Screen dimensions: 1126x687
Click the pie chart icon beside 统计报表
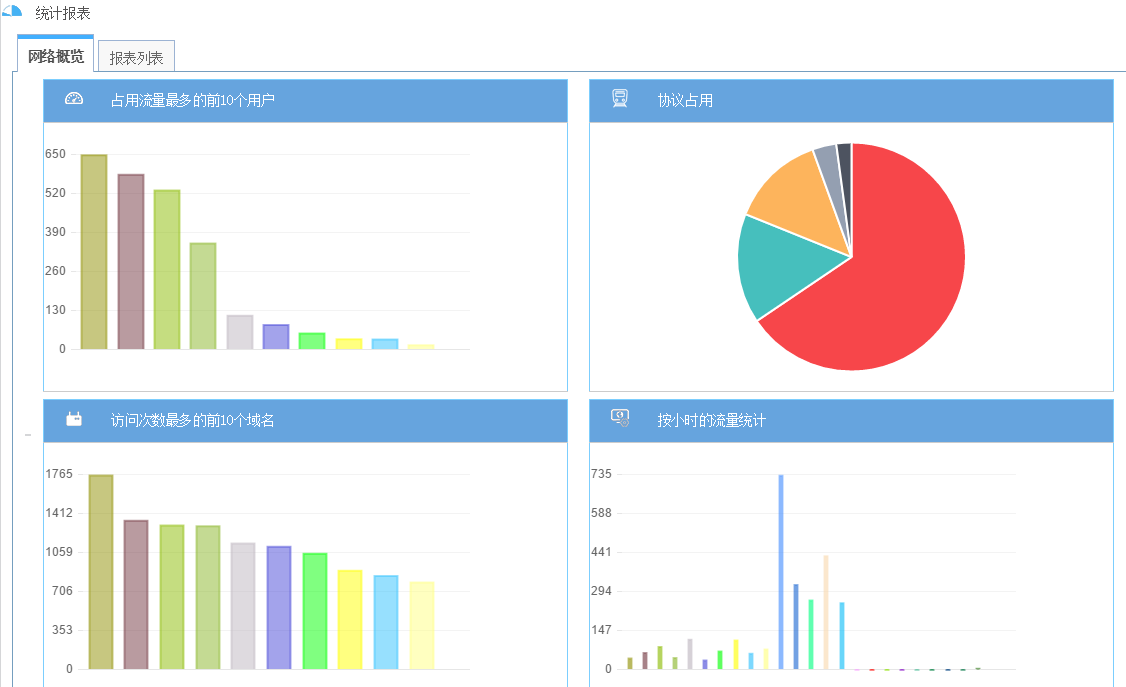click(x=12, y=11)
